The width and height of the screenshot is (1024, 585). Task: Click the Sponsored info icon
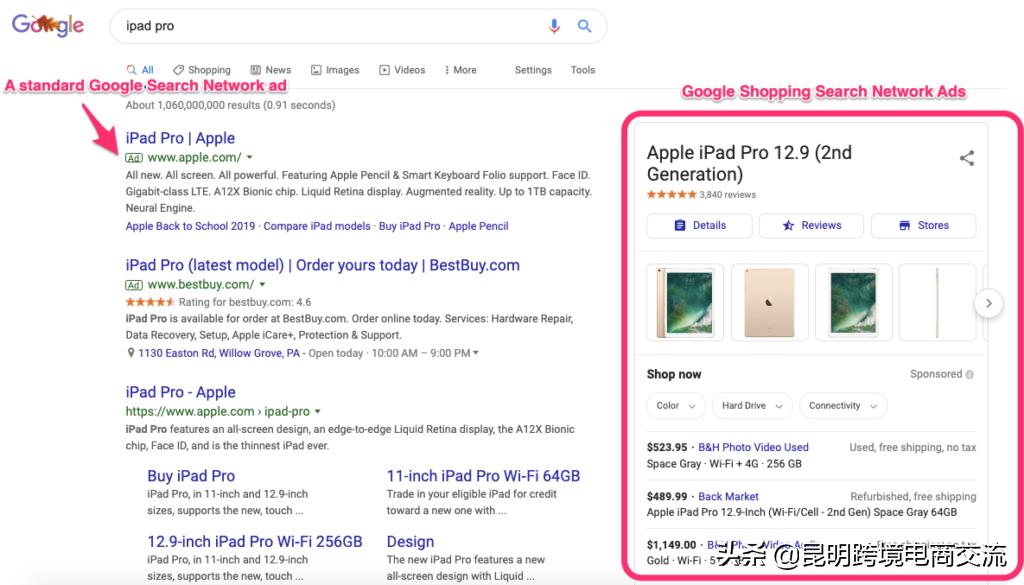tap(970, 374)
